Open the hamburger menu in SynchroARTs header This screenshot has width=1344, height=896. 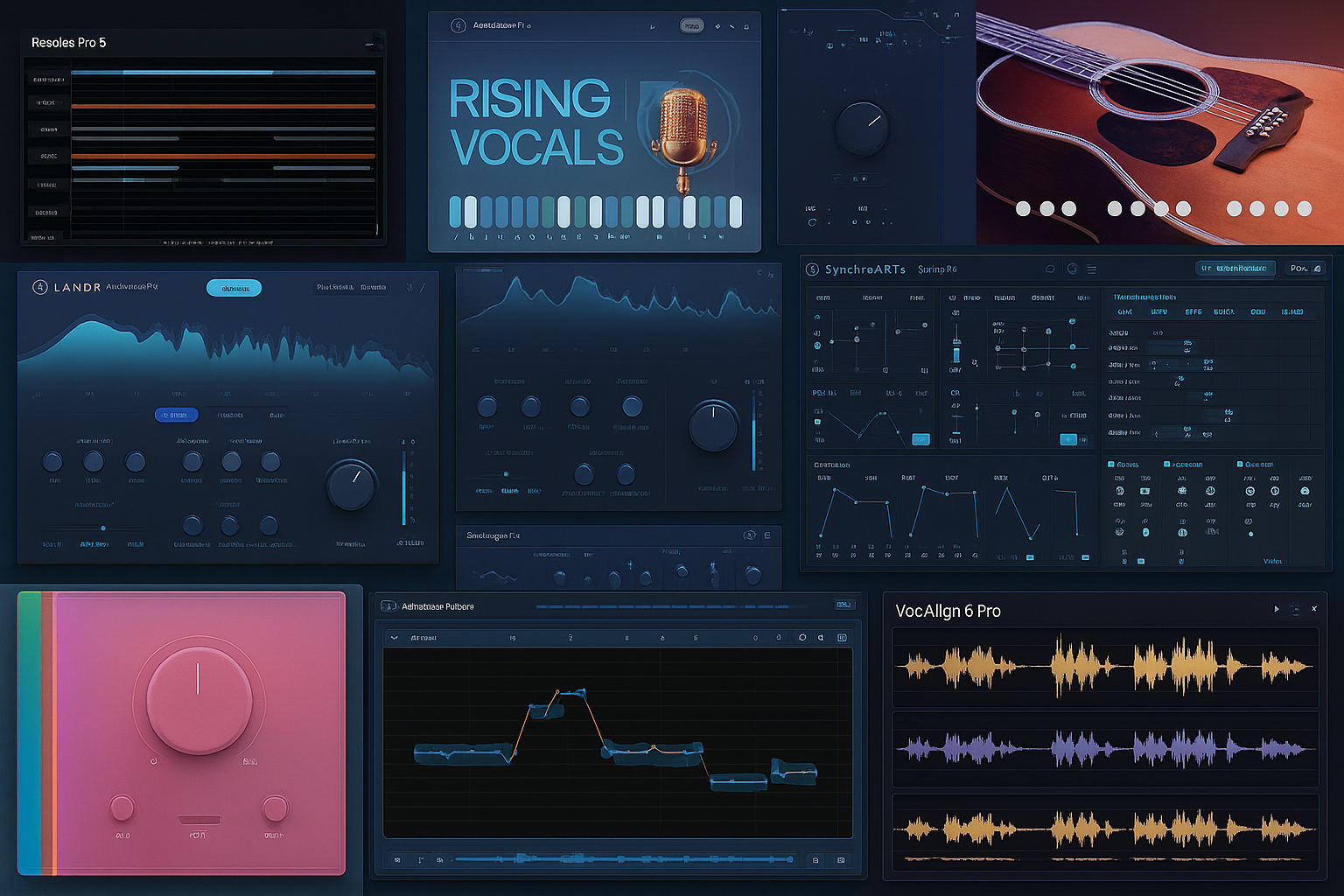tap(1091, 269)
